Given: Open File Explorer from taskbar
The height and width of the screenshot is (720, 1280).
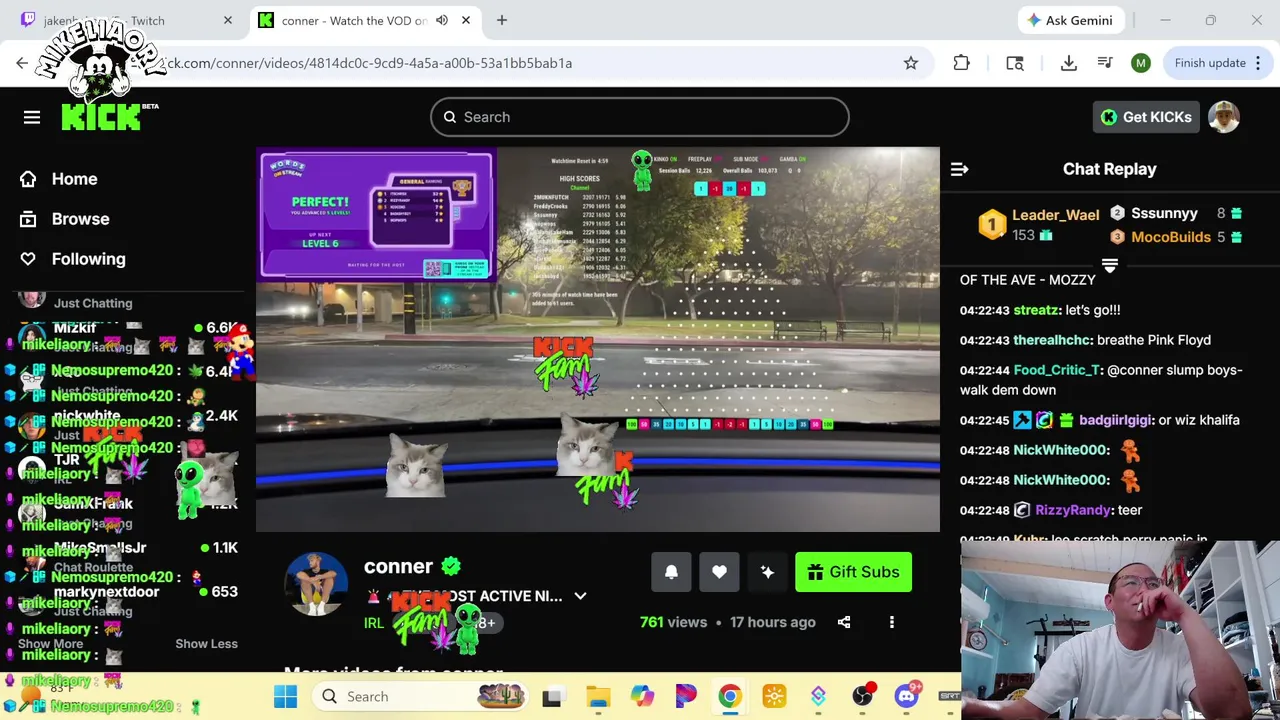Looking at the screenshot, I should pos(598,696).
